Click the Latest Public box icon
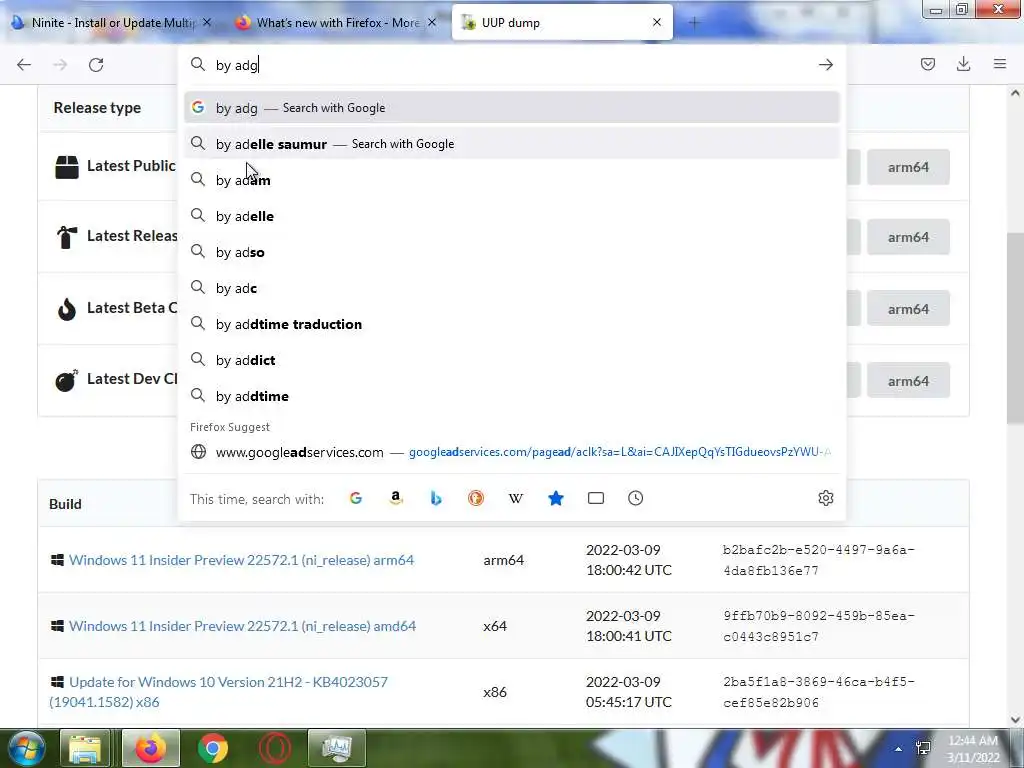1024x768 pixels. pos(67,167)
